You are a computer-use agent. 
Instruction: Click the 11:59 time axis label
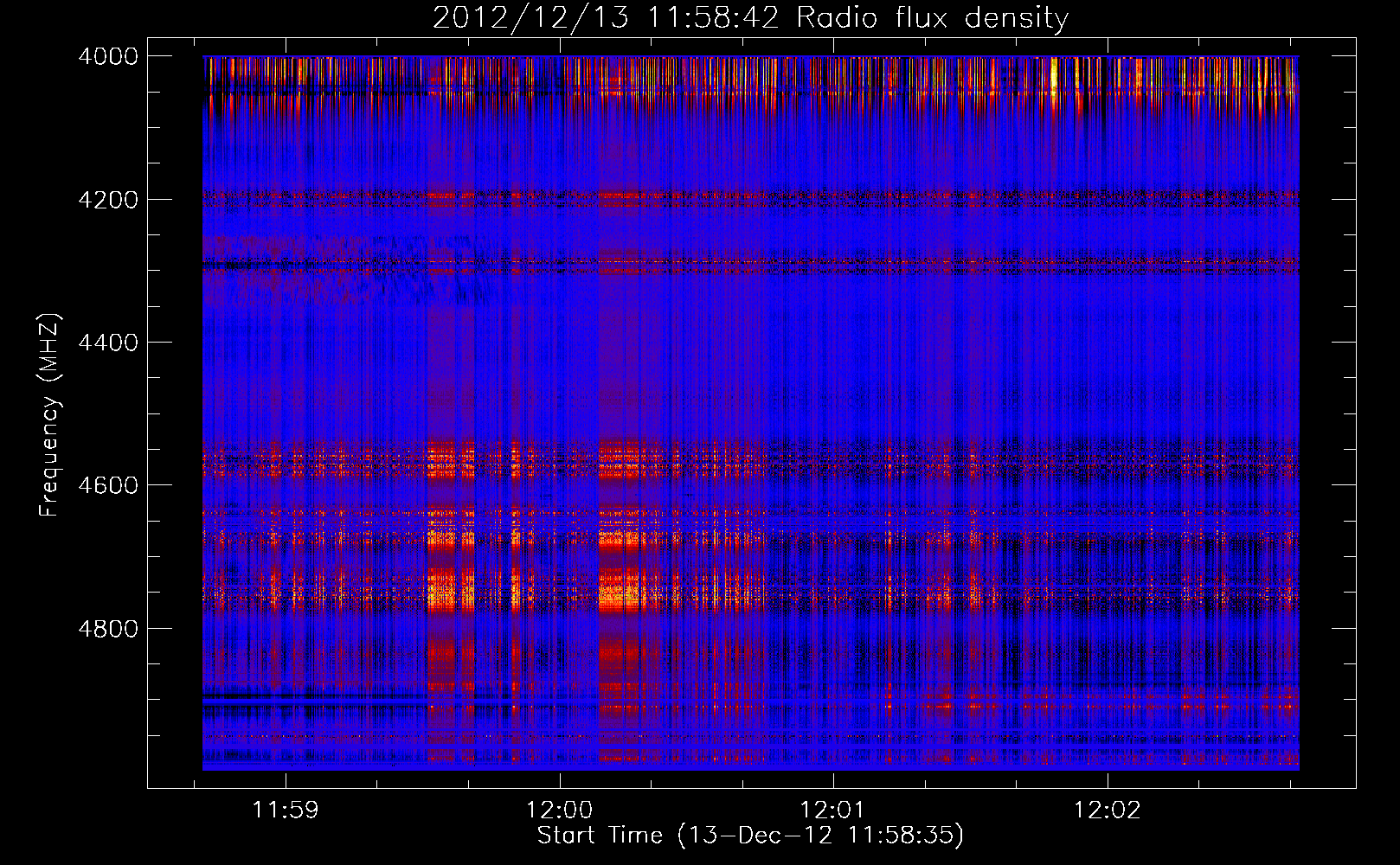coord(286,811)
